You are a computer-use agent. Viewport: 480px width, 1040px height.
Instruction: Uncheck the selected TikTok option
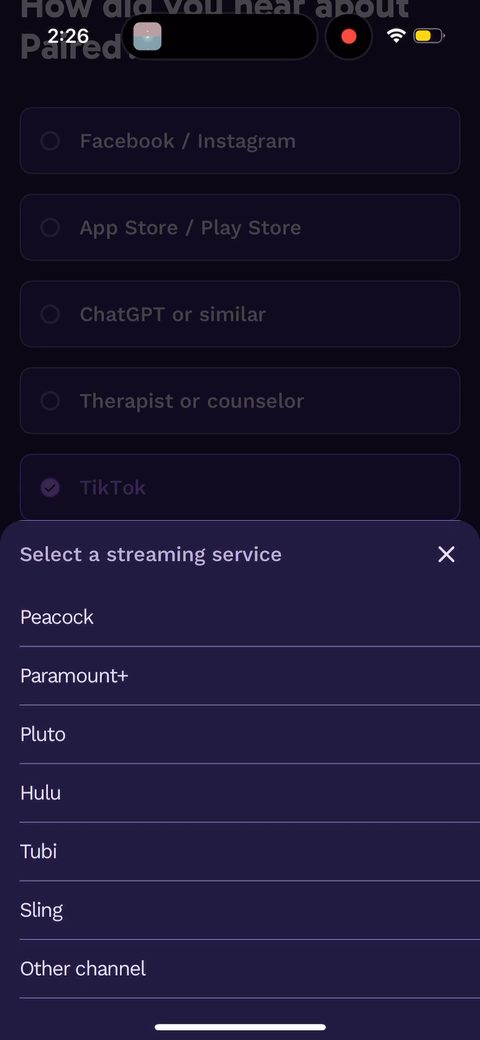240,488
